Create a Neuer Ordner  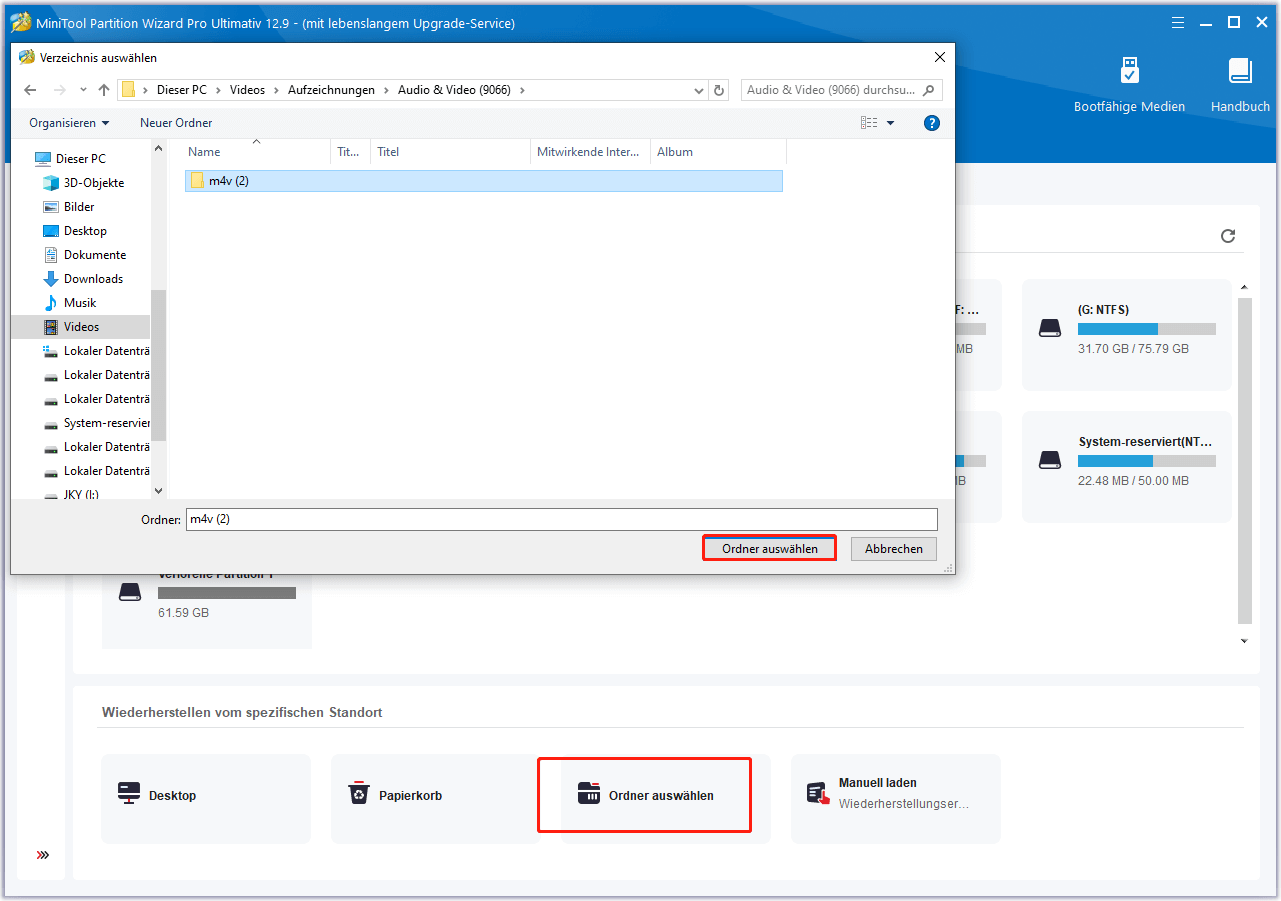pos(176,123)
